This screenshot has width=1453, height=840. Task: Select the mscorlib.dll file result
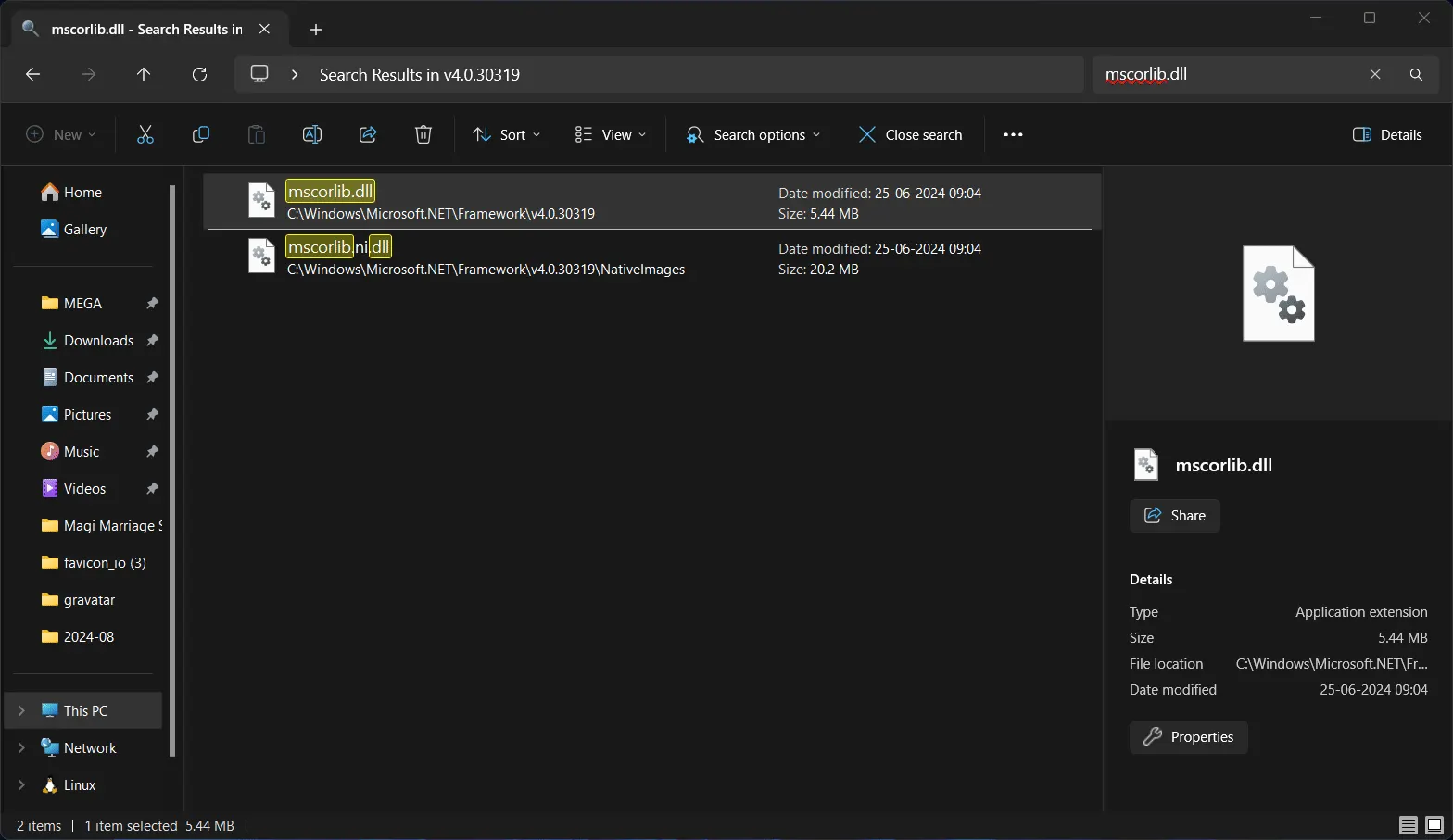tap(652, 202)
